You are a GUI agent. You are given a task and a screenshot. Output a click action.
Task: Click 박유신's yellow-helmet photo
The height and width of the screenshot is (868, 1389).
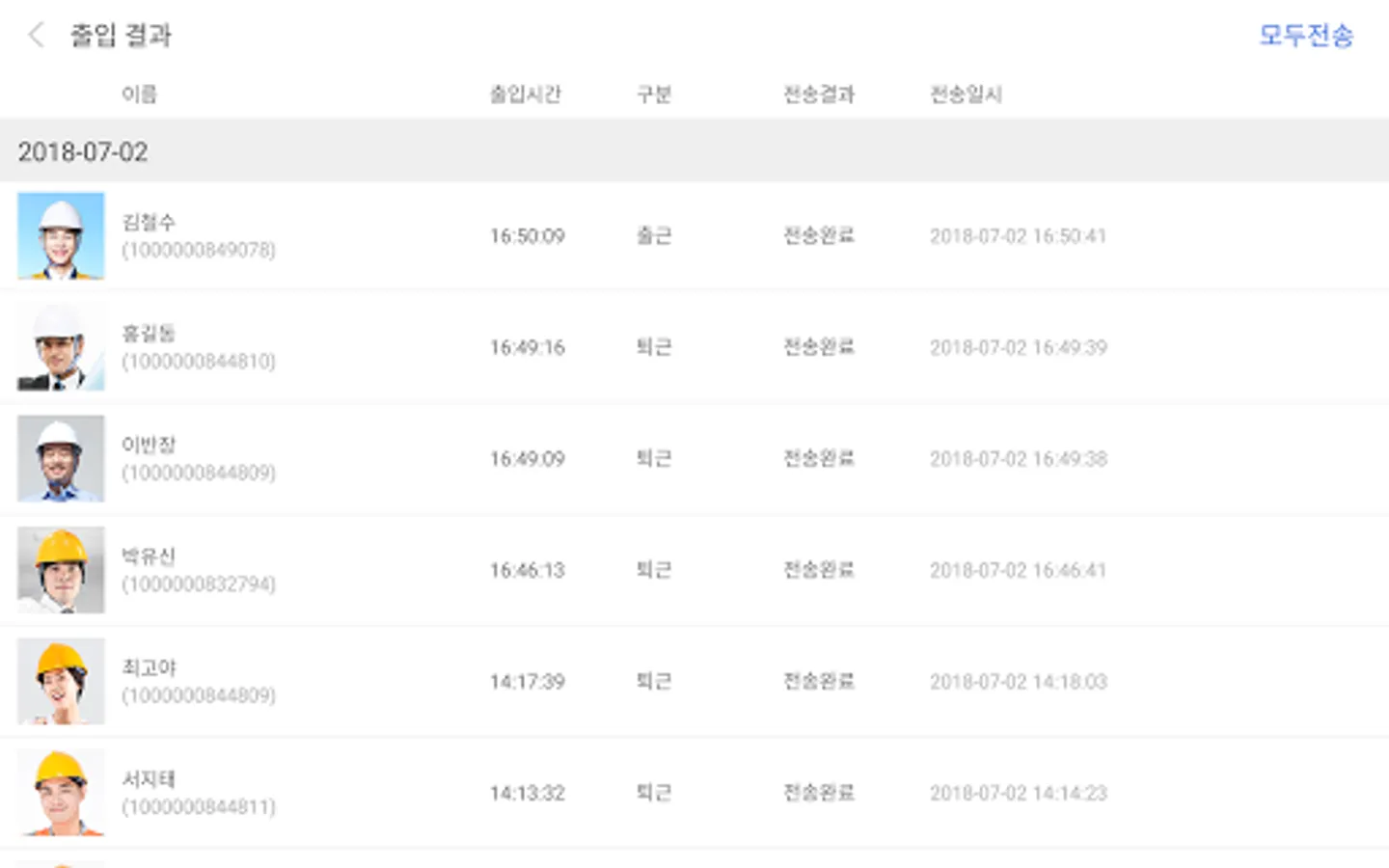61,570
